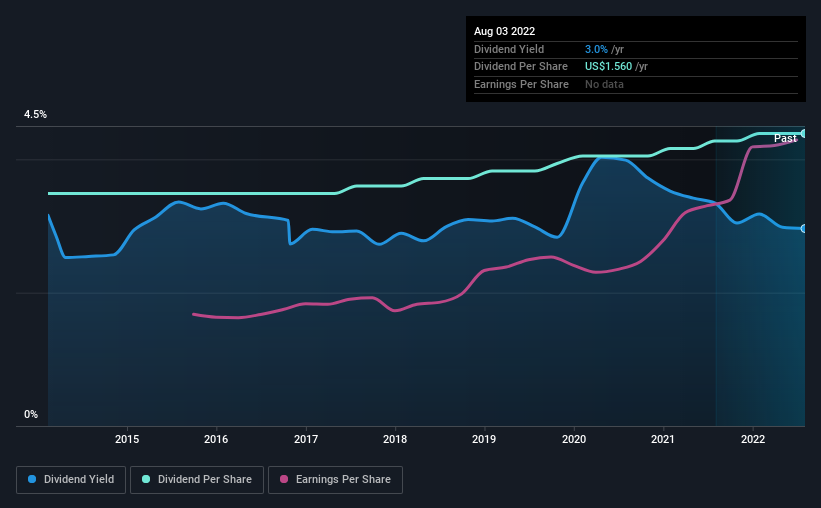Click the "No data" Earnings Per Share value
Screen dimensions: 821x508
605,85
